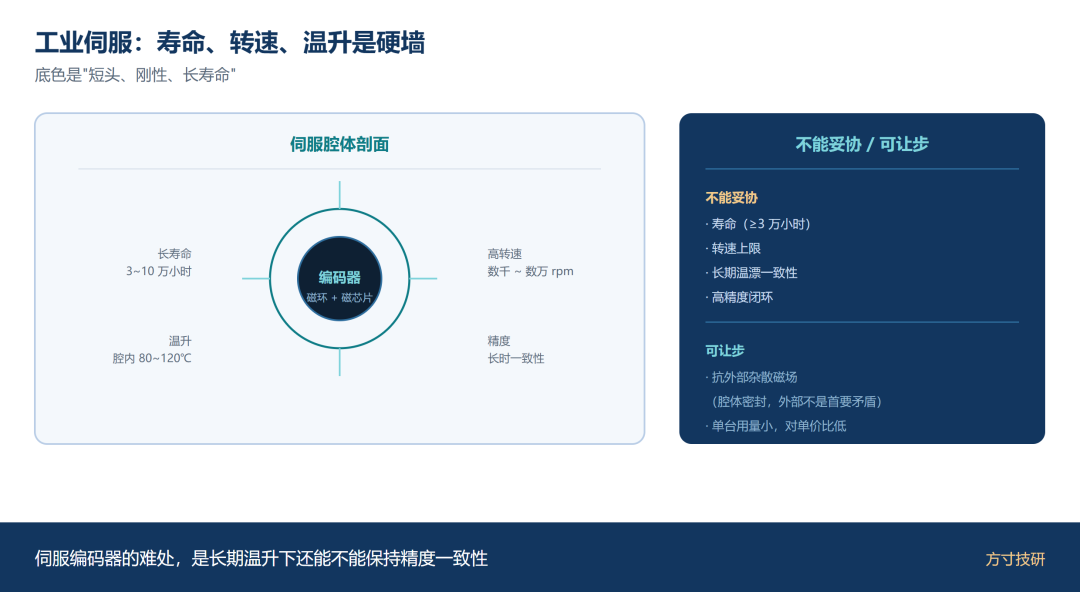Select the "高转速" diagram label

click(x=505, y=254)
